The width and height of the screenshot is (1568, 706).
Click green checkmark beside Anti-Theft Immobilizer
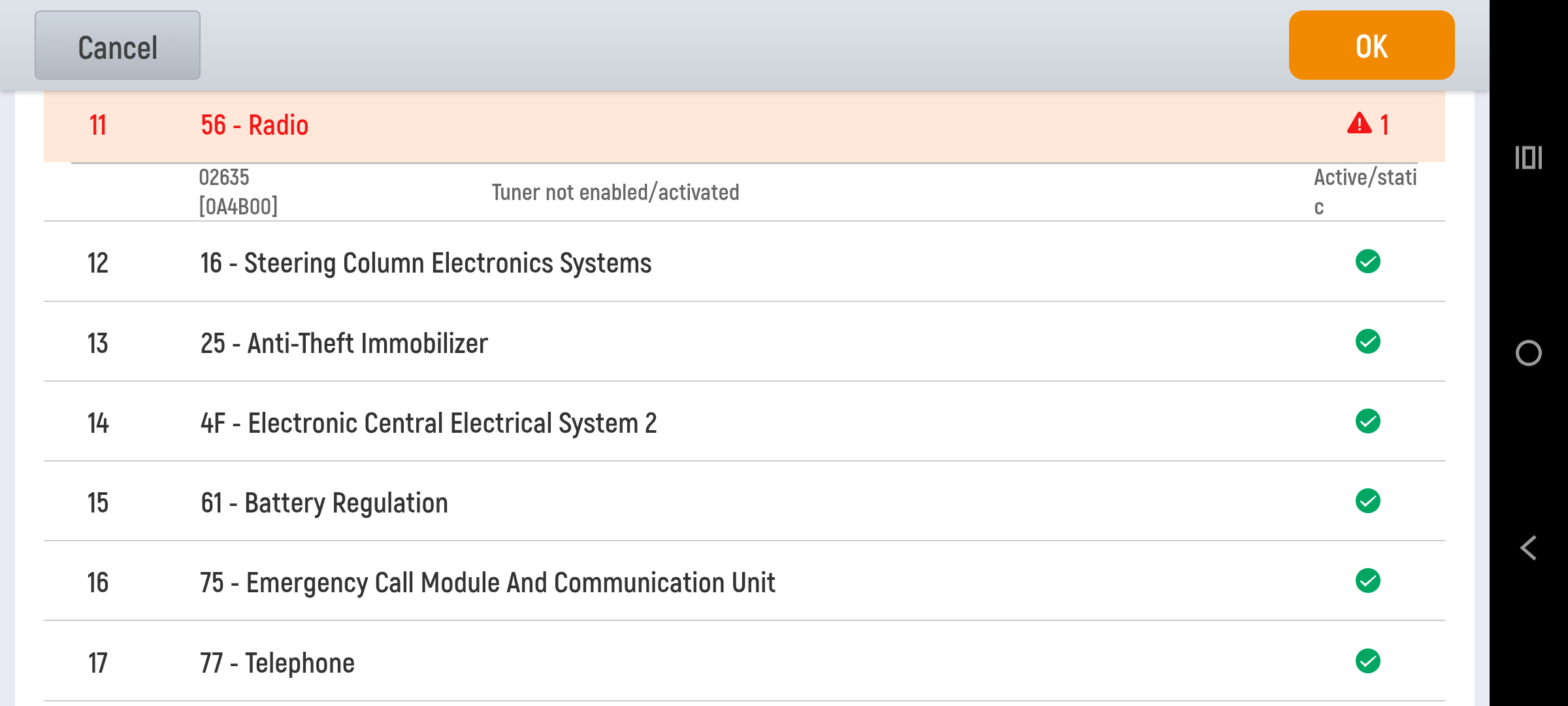pos(1367,341)
